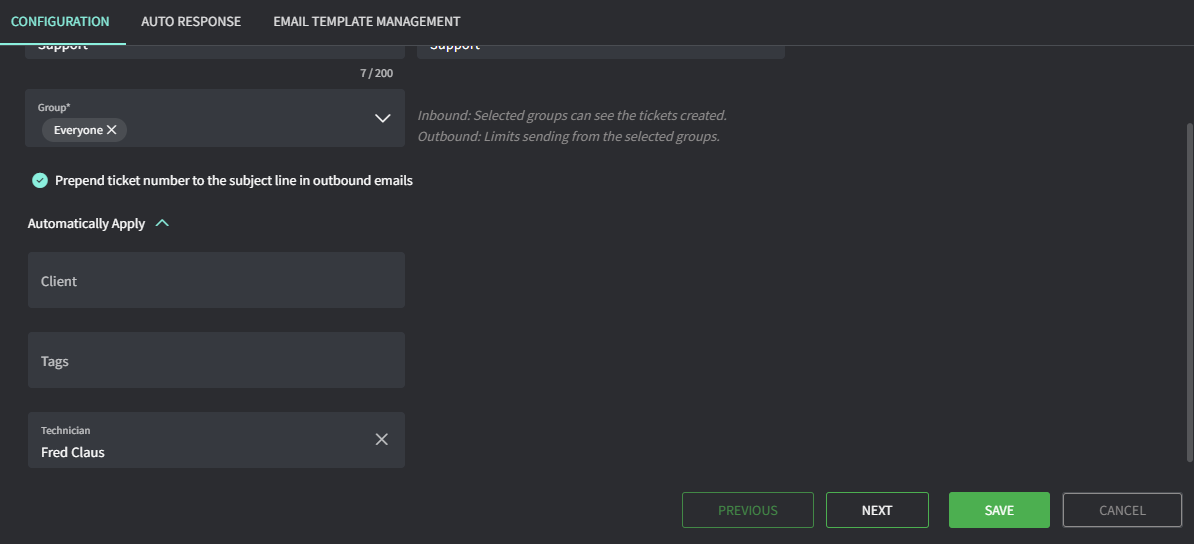This screenshot has width=1194, height=544.
Task: Toggle the prepend ticket number checkbox
Action: tap(40, 181)
